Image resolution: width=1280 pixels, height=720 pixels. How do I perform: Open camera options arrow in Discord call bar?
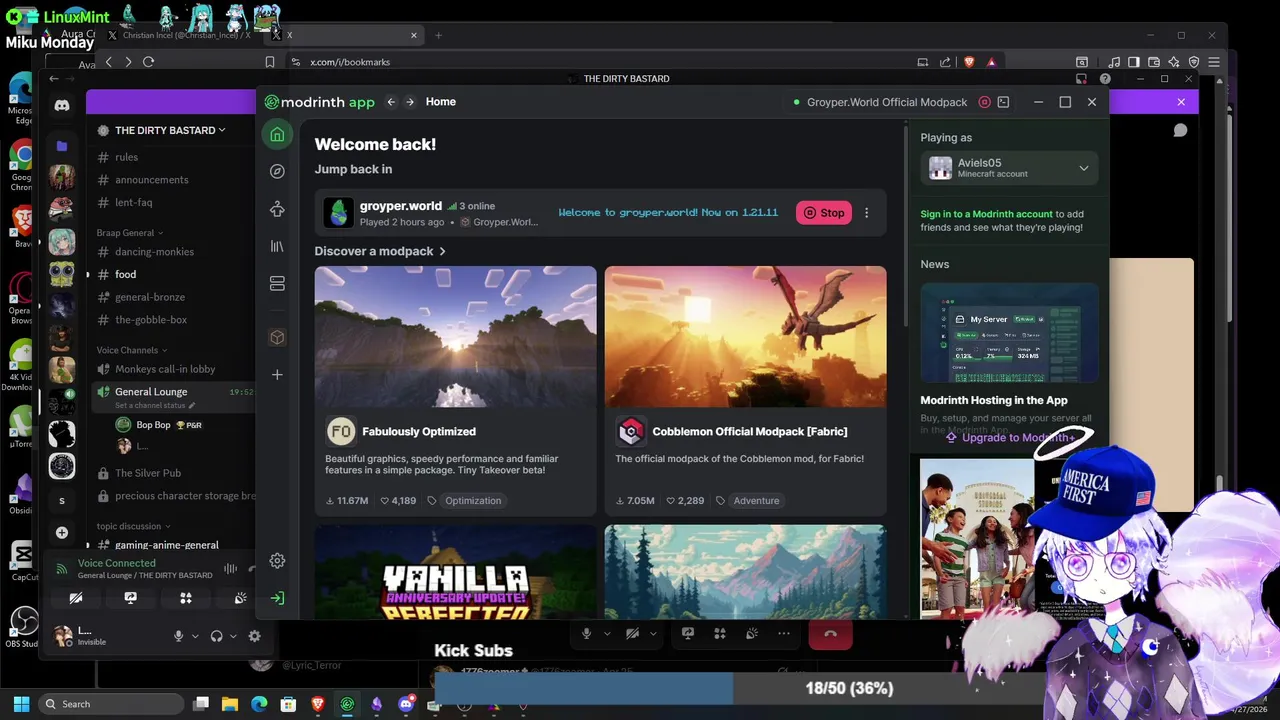[653, 634]
